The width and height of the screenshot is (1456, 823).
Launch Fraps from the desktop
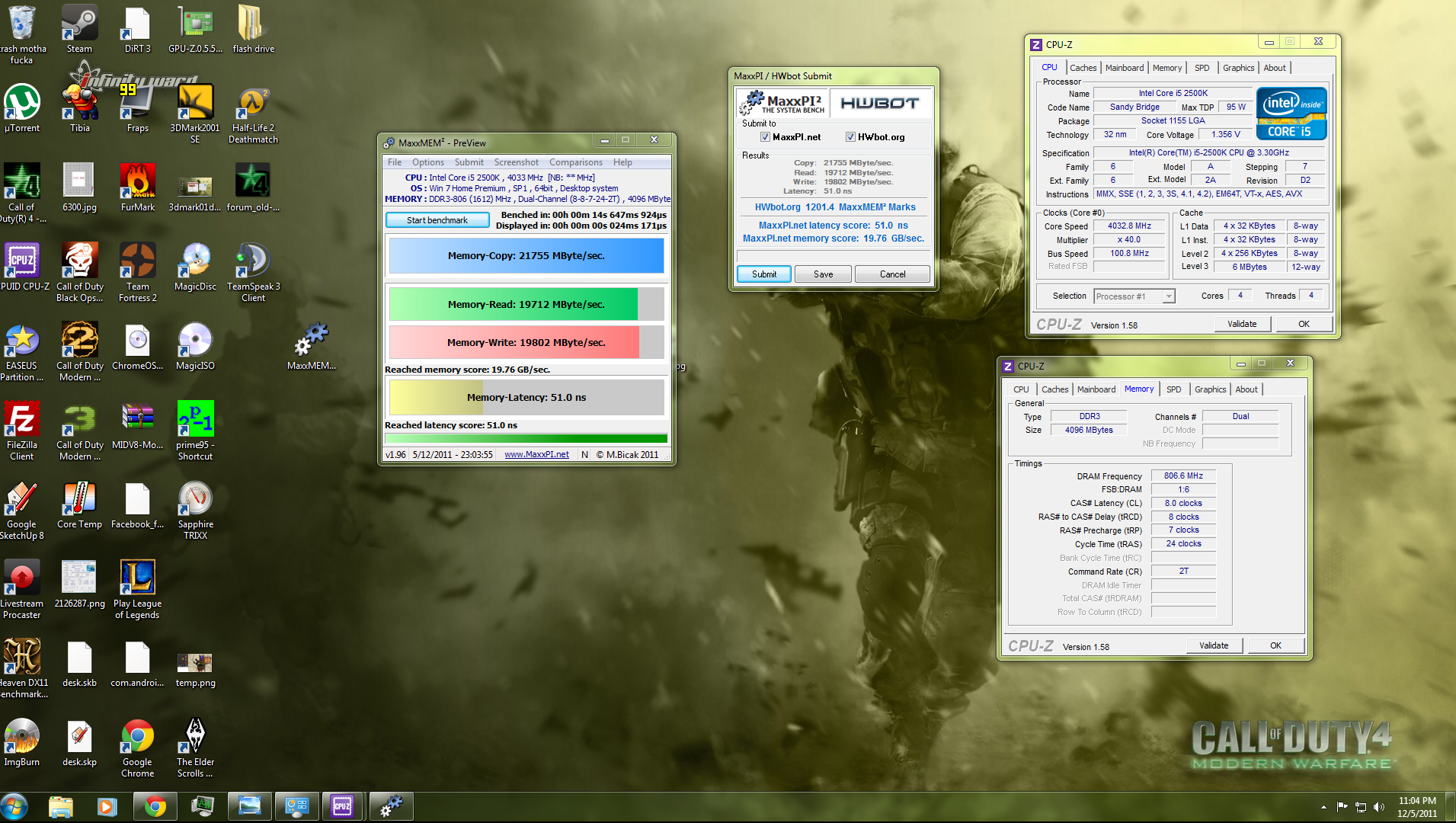[x=137, y=108]
